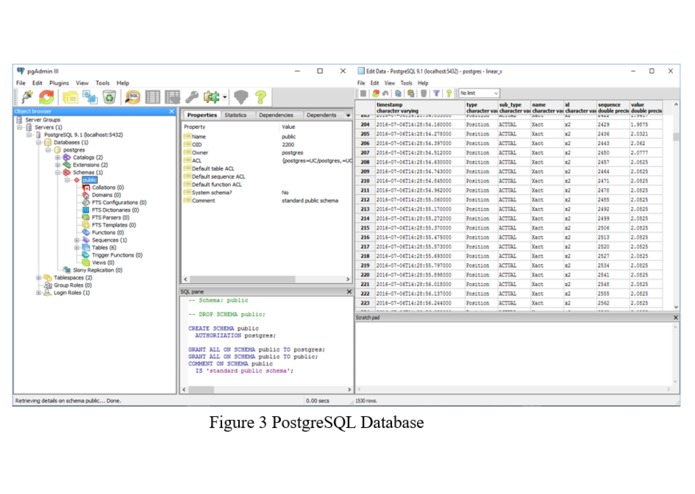Screen dimensions: 695x494
Task: Expand the Extensions (2) node
Action: pyautogui.click(x=58, y=165)
